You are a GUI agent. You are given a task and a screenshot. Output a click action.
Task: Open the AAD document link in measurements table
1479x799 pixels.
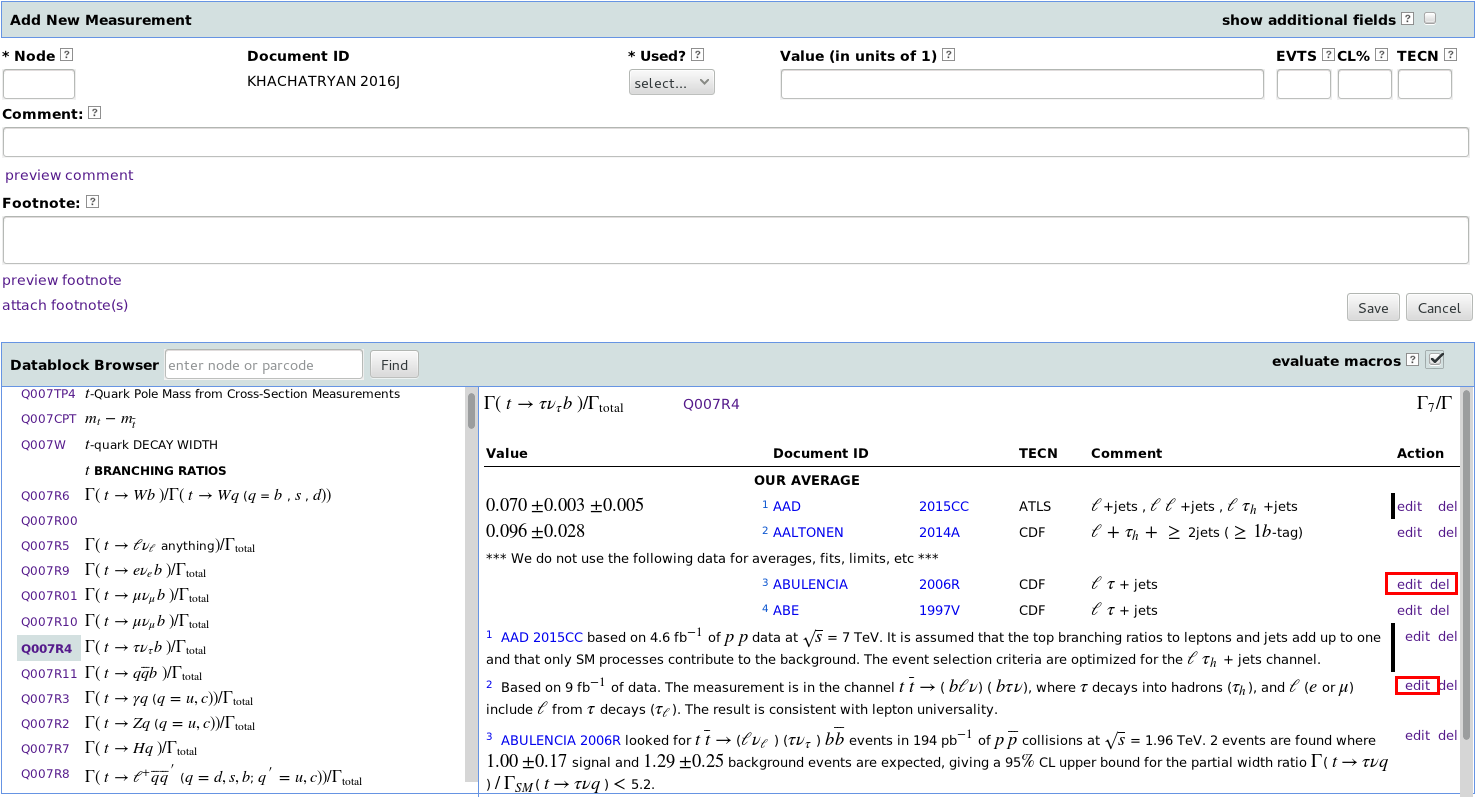tap(787, 506)
